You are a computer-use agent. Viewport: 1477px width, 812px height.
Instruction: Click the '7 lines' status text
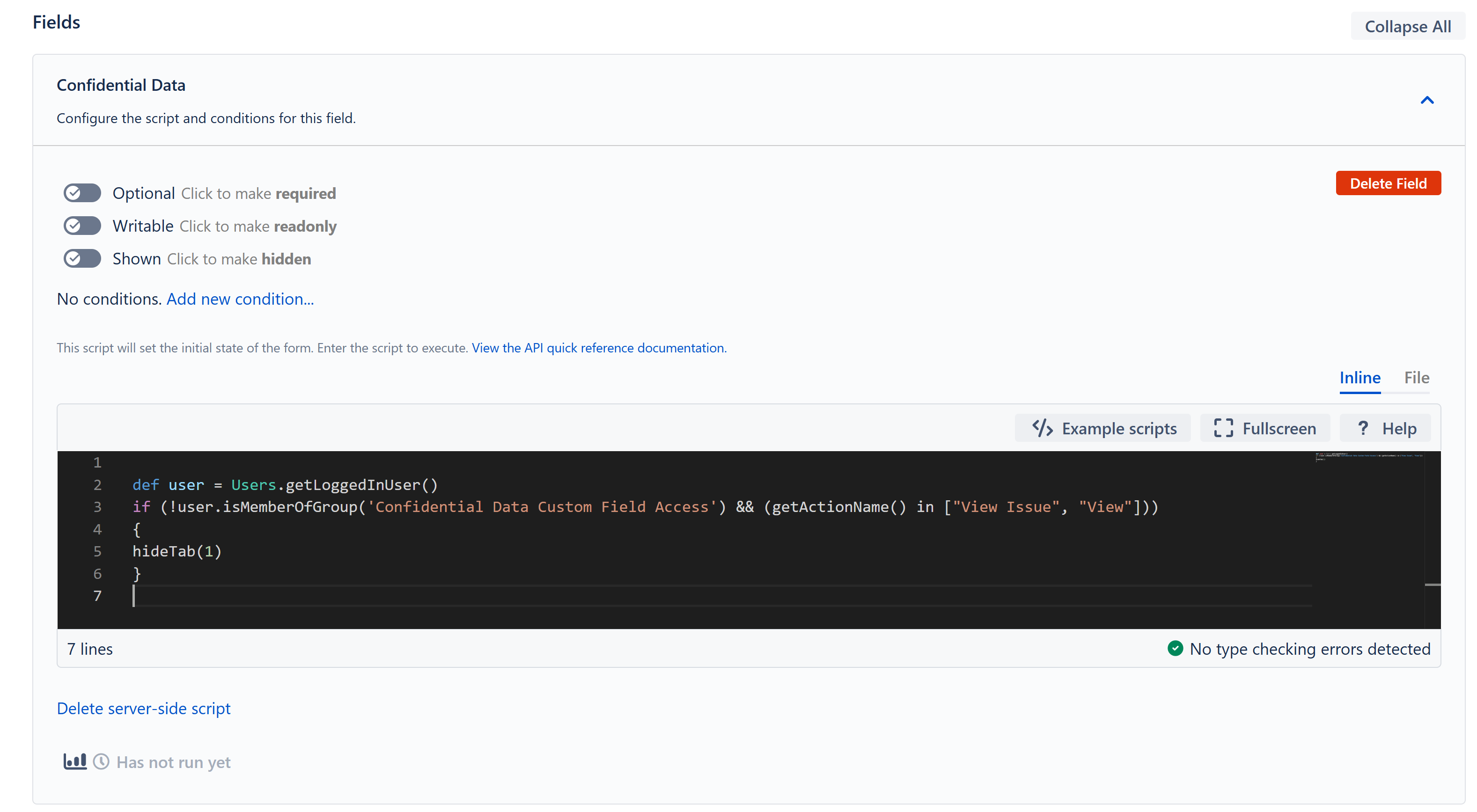pos(90,649)
